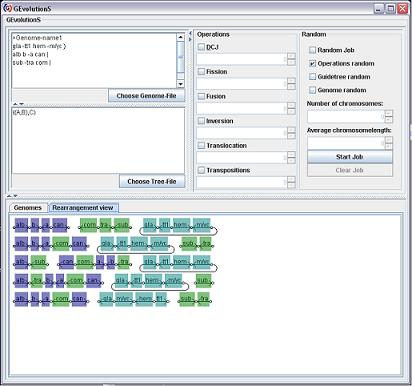Collapse the split pane arrow above tree text area
This screenshot has width=412, height=386.
[x=15, y=104]
